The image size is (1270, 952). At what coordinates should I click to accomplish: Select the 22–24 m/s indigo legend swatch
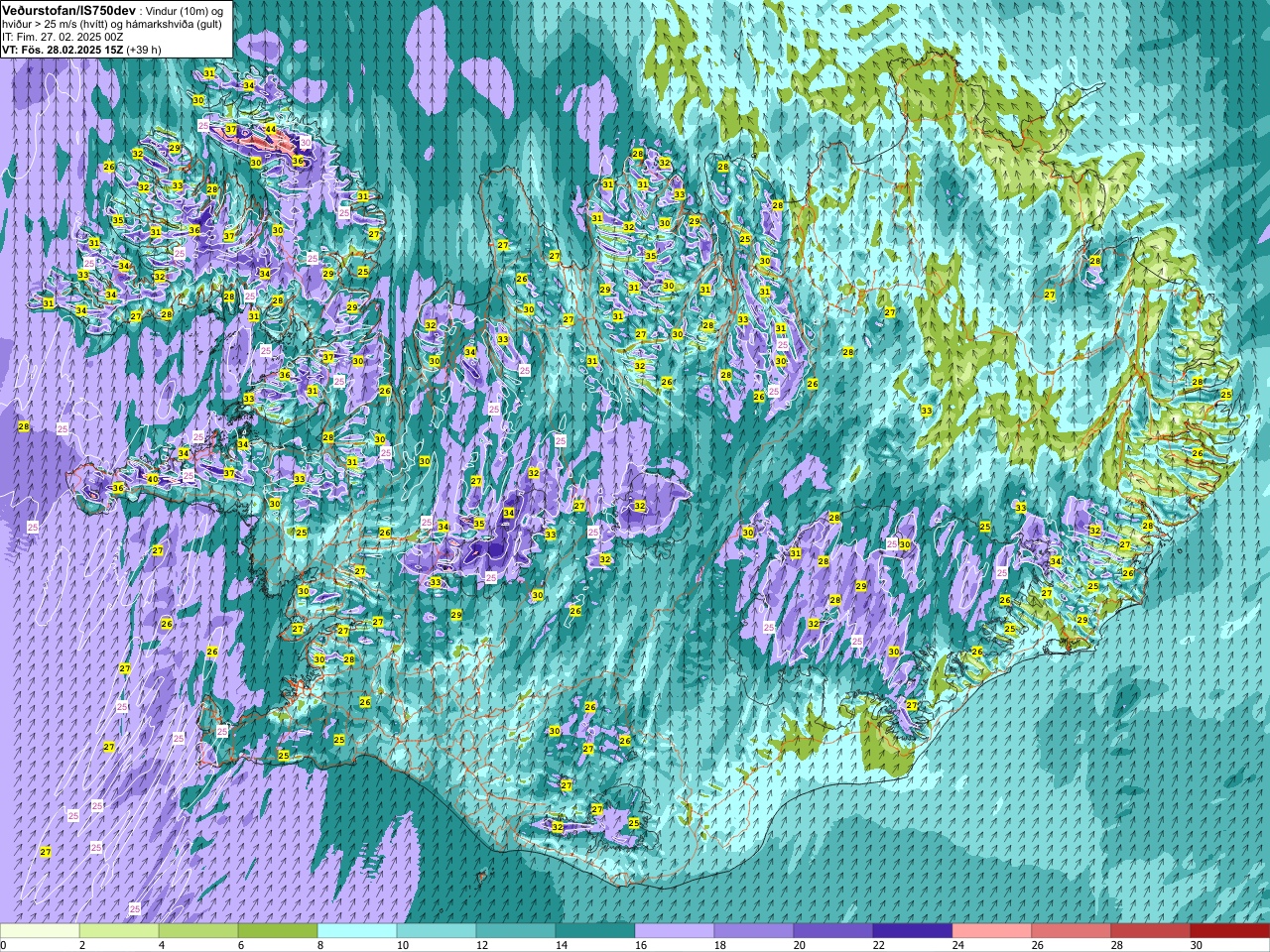click(913, 931)
